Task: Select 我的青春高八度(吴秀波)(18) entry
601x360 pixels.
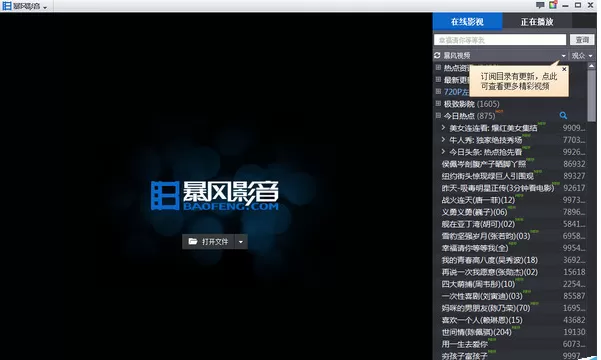Action: point(513,260)
